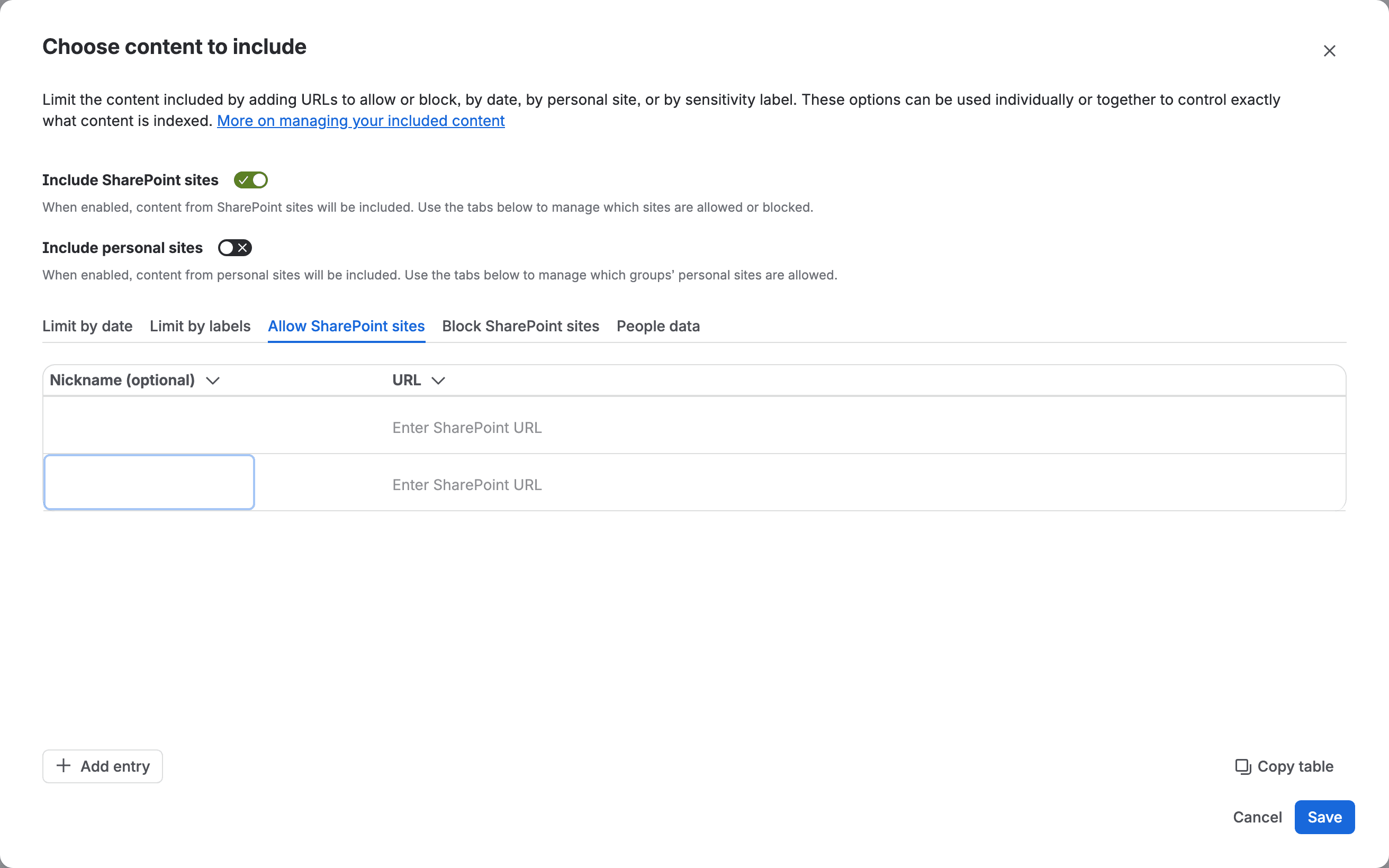Save the content settings
Viewport: 1389px width, 868px height.
point(1325,817)
